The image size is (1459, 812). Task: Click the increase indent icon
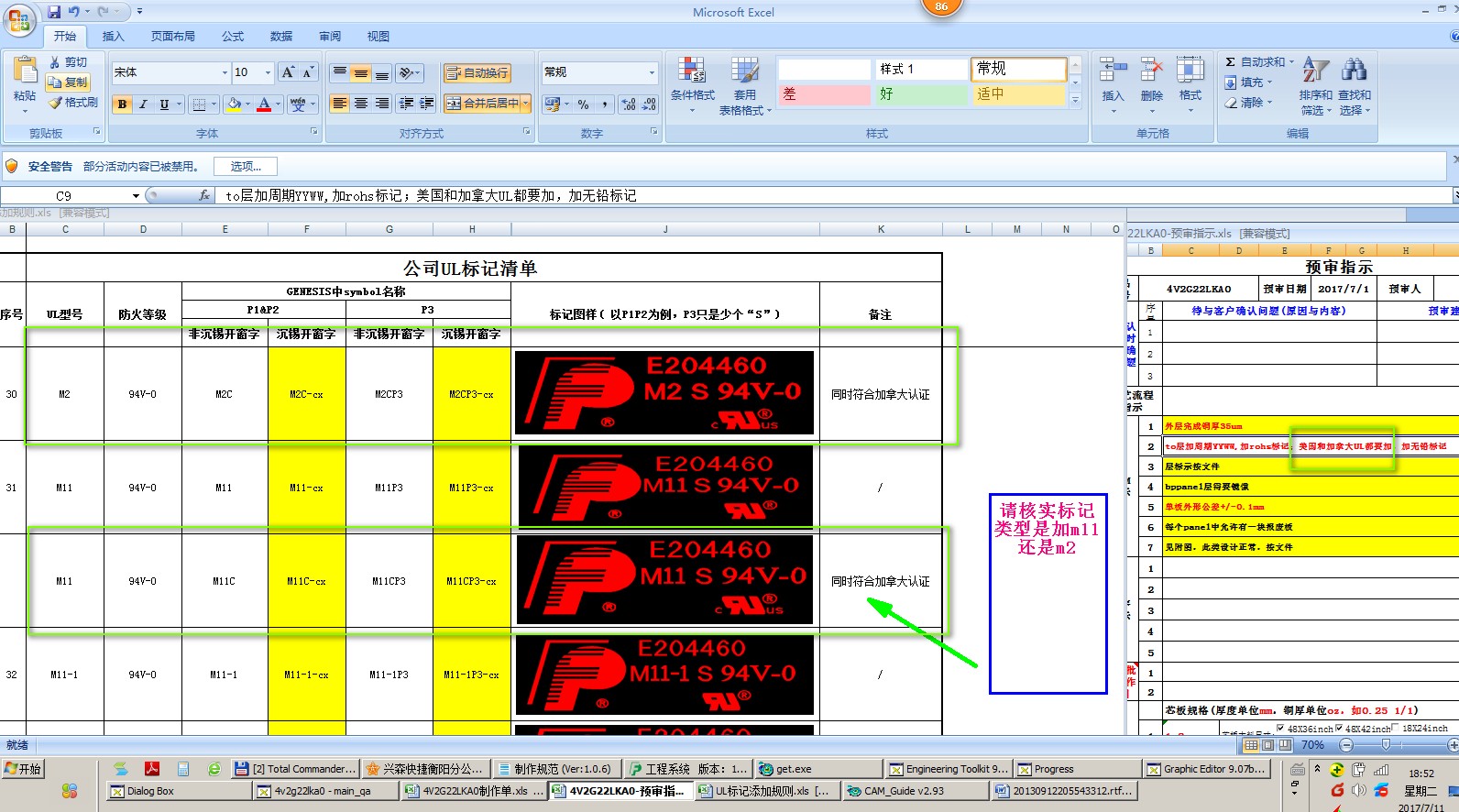[426, 104]
